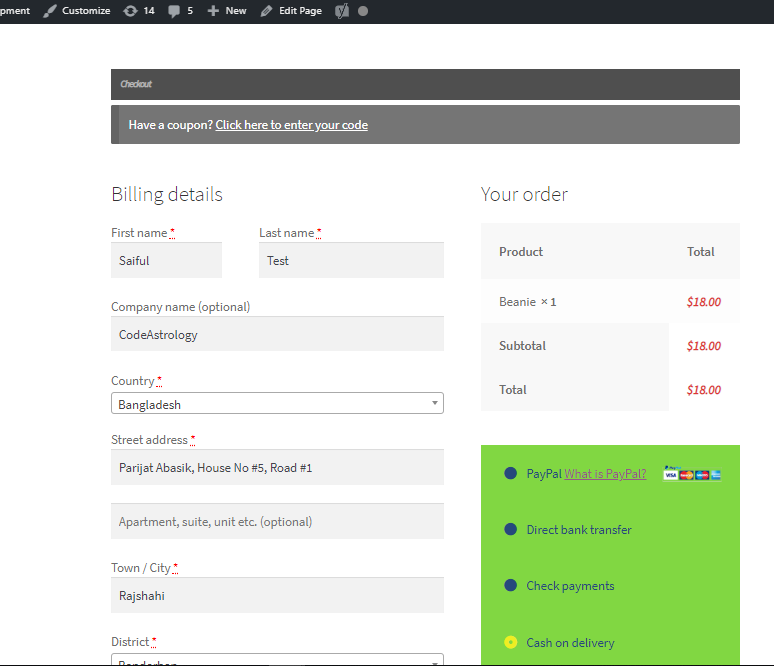Click the comments count 5
The height and width of the screenshot is (666, 774).
(x=190, y=11)
